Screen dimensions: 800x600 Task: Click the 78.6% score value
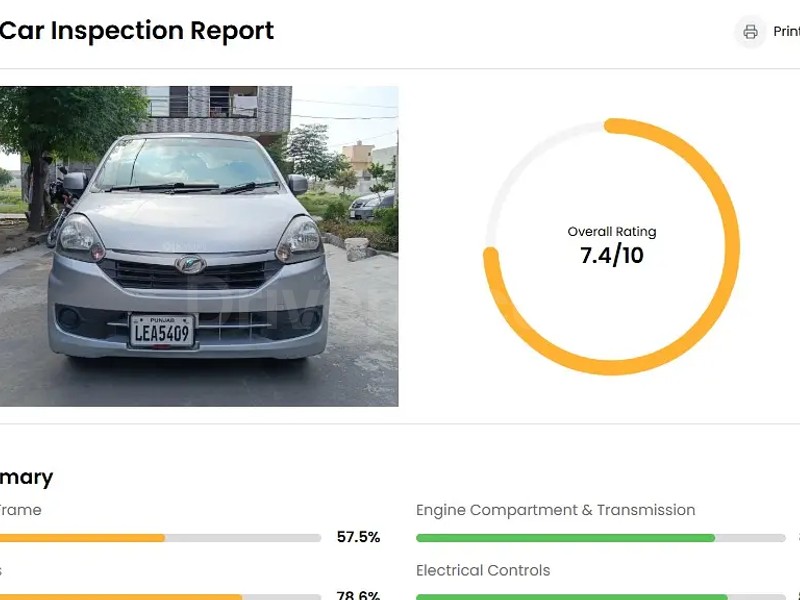pyautogui.click(x=358, y=596)
